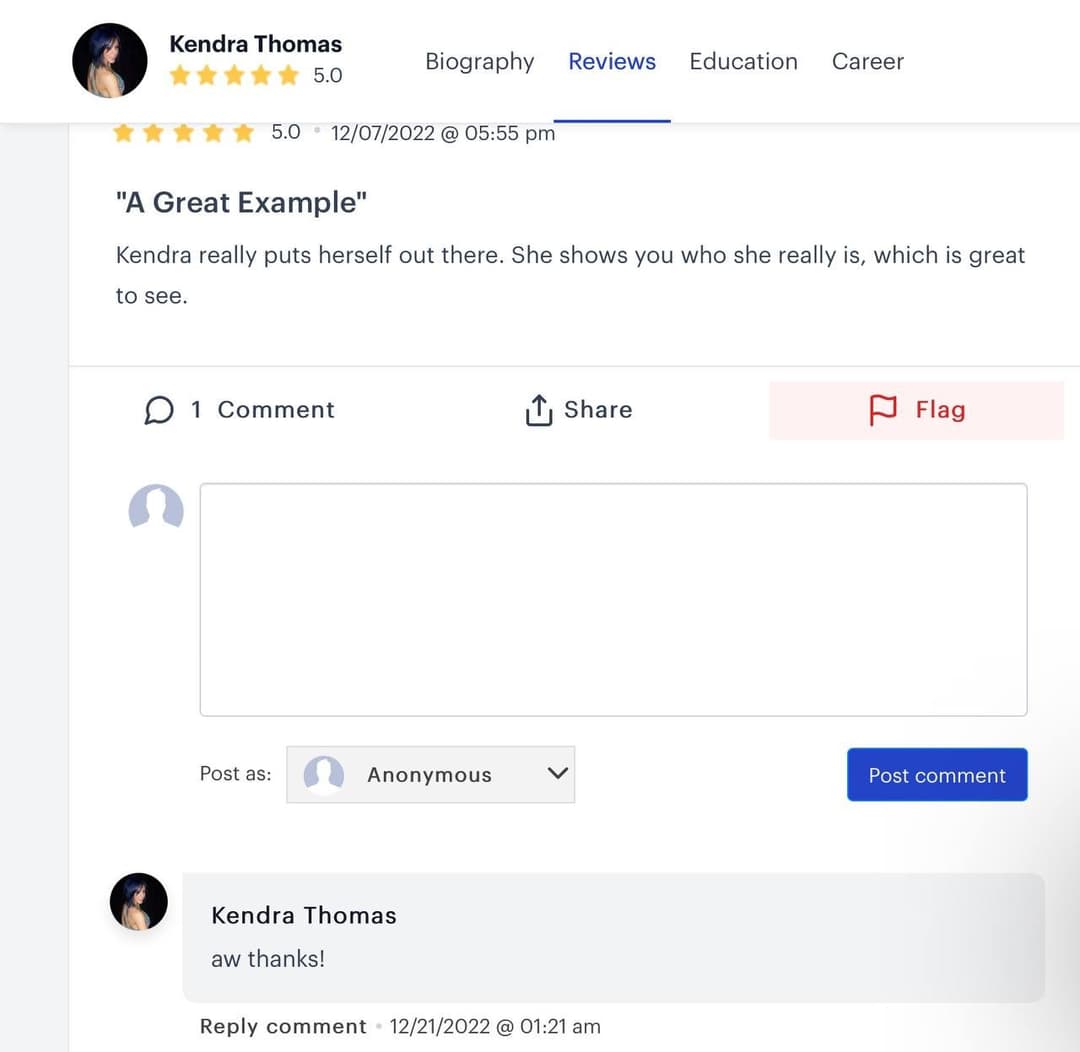Click the Reply comment link
Image resolution: width=1080 pixels, height=1052 pixels.
click(283, 1026)
